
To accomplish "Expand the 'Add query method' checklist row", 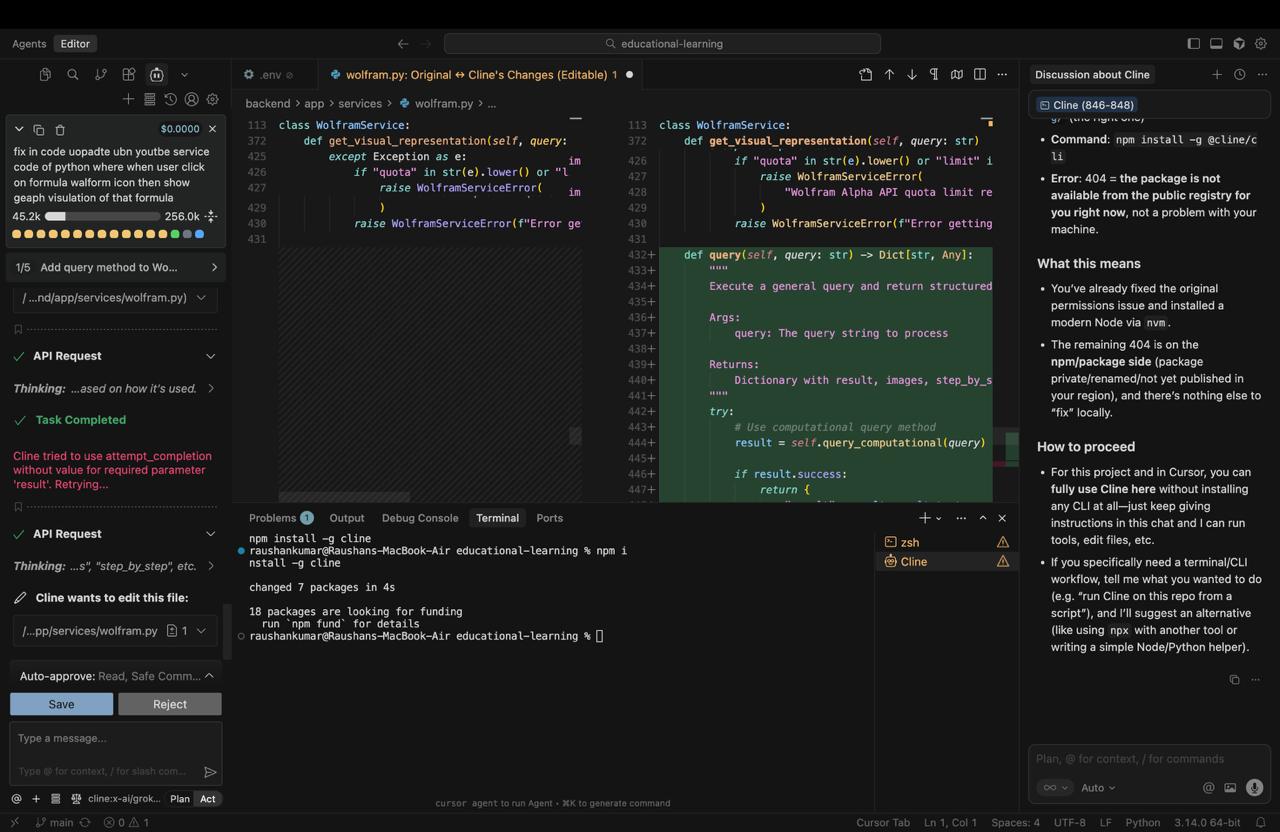I will [x=214, y=268].
